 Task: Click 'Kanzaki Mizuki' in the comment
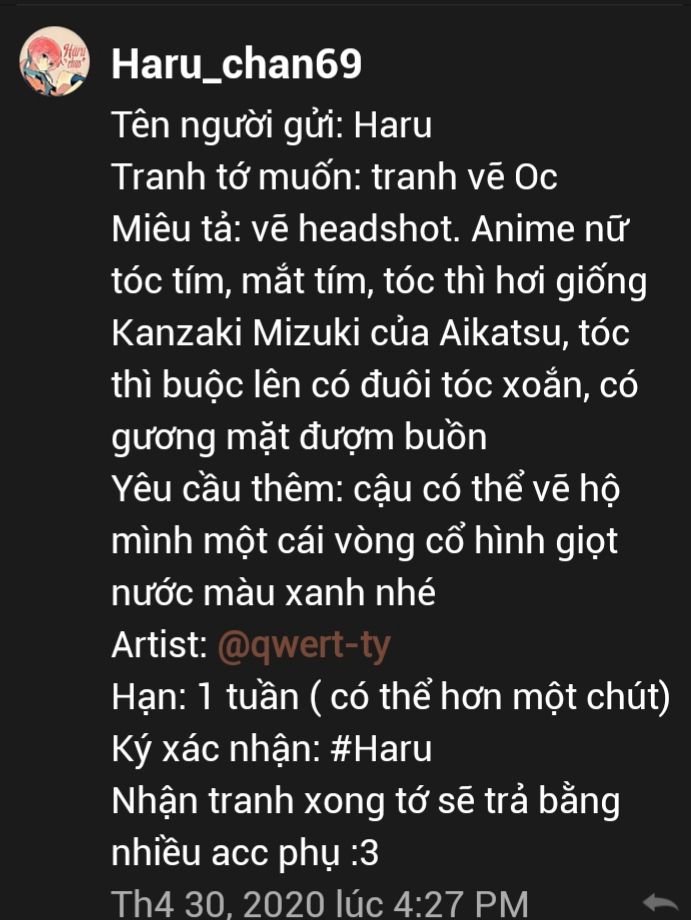click(236, 333)
